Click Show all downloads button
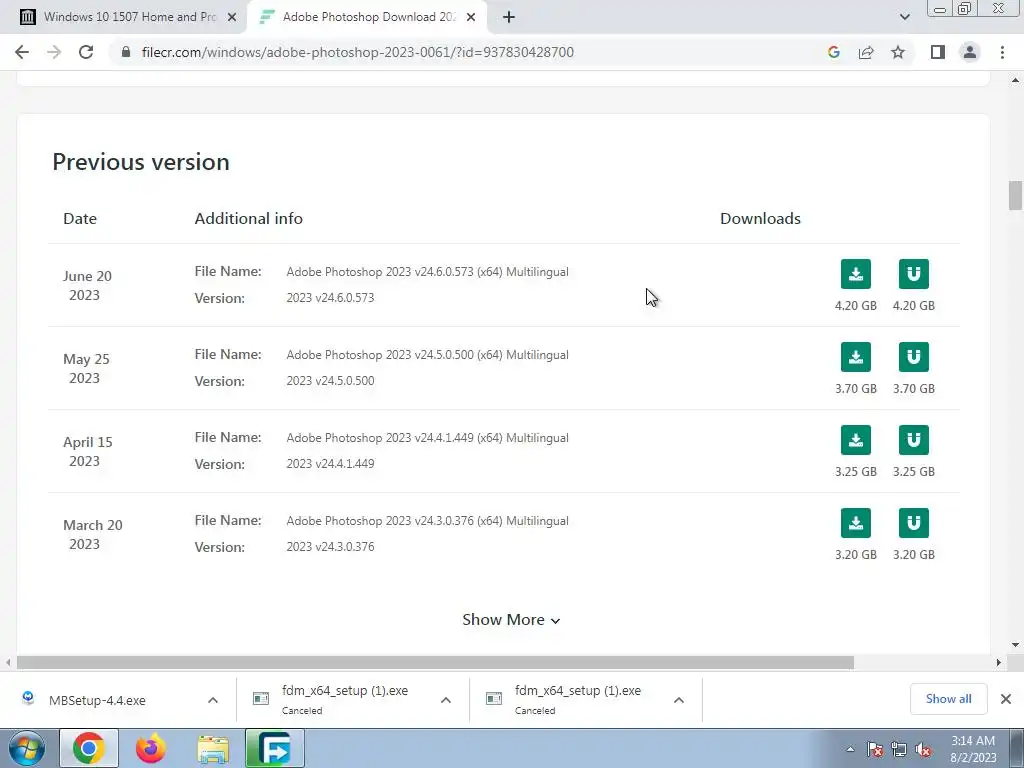Screen dimensions: 1024x768 [948, 699]
